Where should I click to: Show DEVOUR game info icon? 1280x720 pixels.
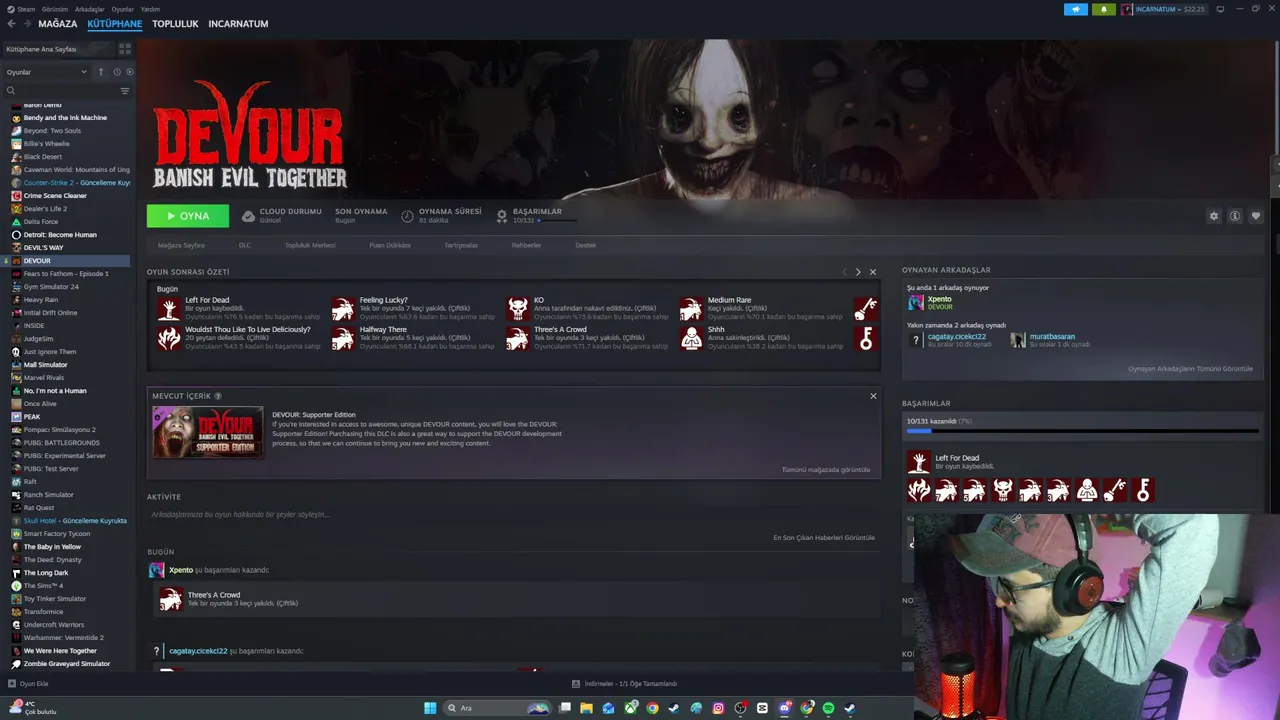(x=1235, y=216)
